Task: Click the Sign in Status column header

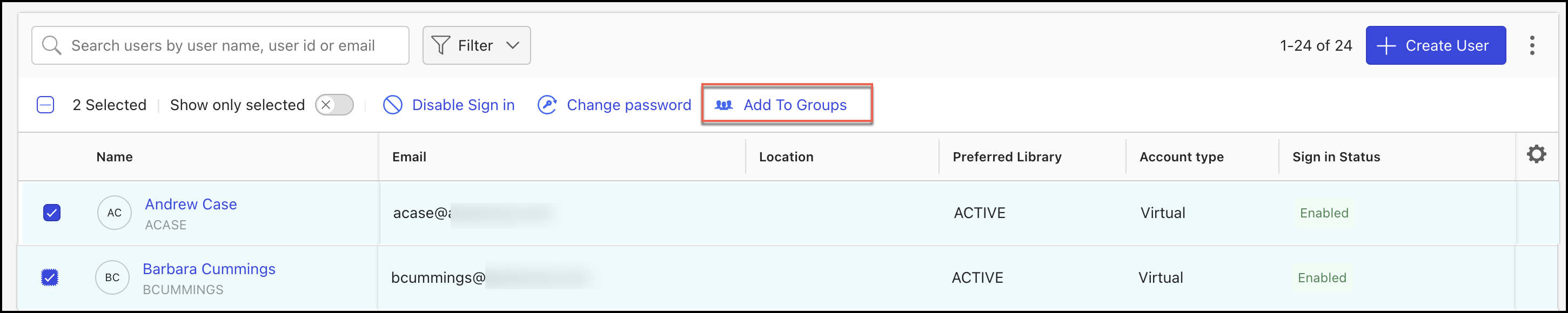Action: (x=1336, y=157)
